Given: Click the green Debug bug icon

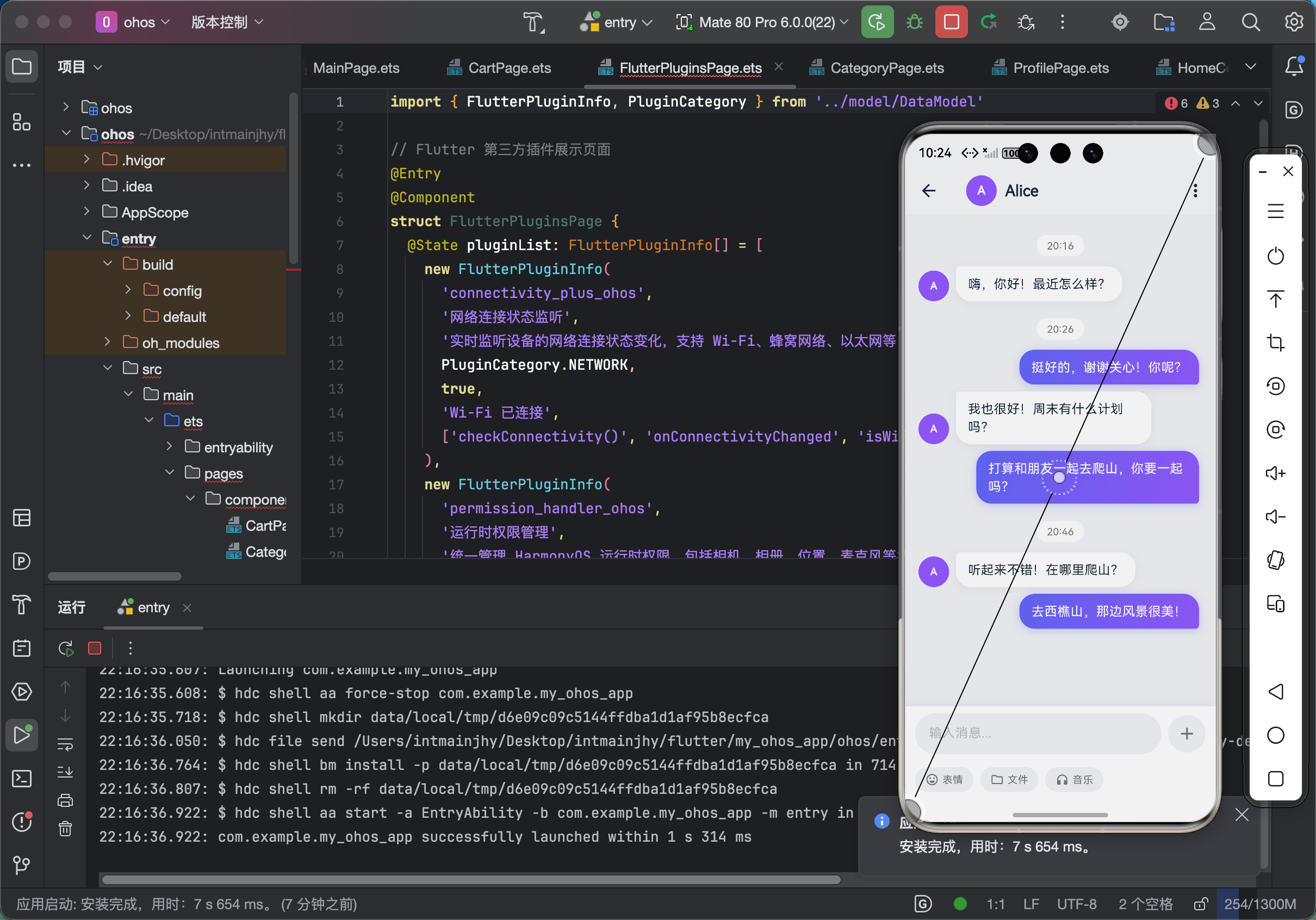Looking at the screenshot, I should [x=914, y=22].
